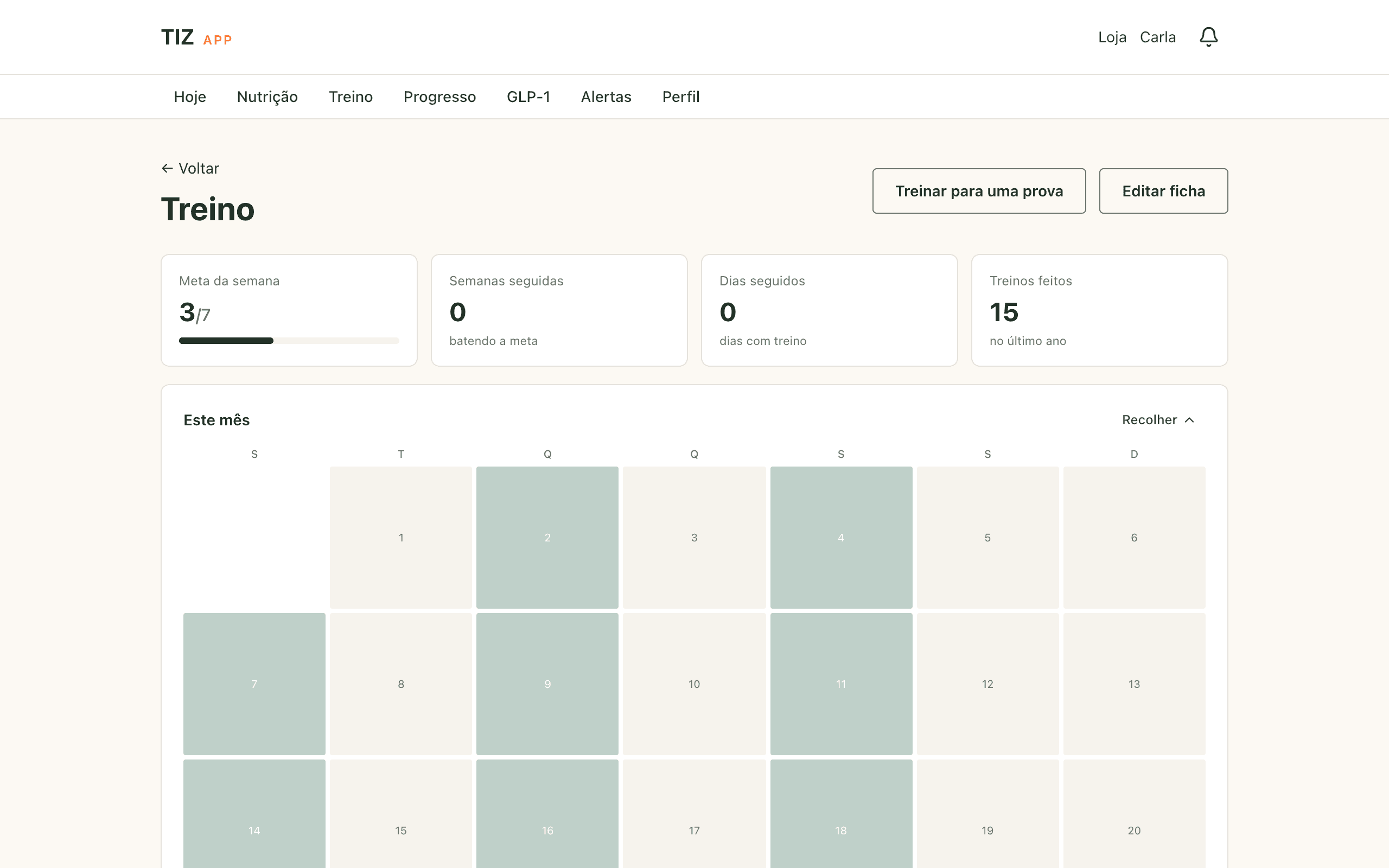The width and height of the screenshot is (1389, 868).
Task: Click the weekly goal progress bar
Action: pyautogui.click(x=289, y=341)
